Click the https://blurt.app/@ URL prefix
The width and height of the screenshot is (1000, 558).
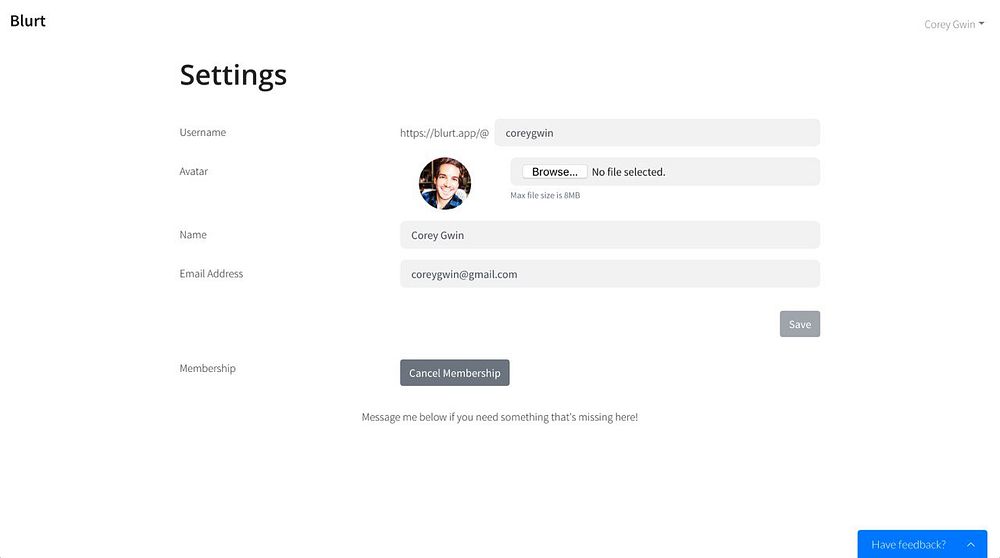(444, 132)
